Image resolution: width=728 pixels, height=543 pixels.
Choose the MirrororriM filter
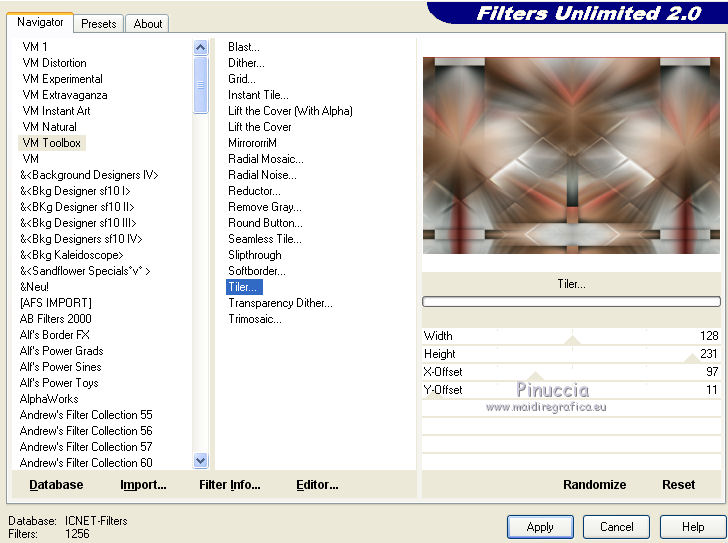click(x=252, y=143)
